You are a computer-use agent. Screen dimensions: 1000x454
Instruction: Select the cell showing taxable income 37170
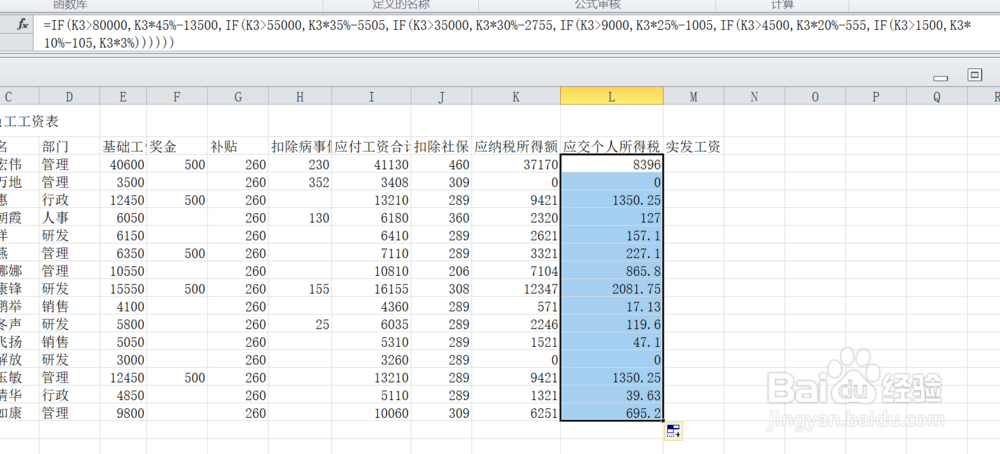pos(516,165)
